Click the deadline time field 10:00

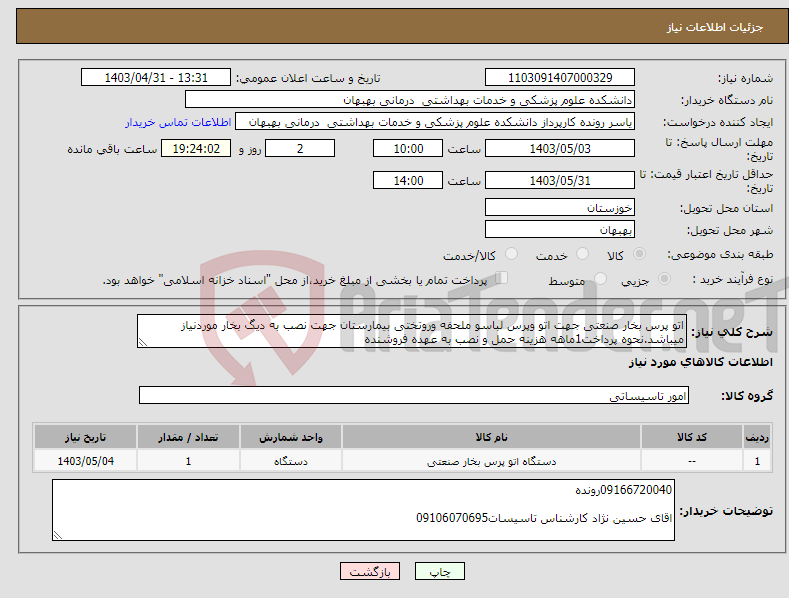point(408,148)
